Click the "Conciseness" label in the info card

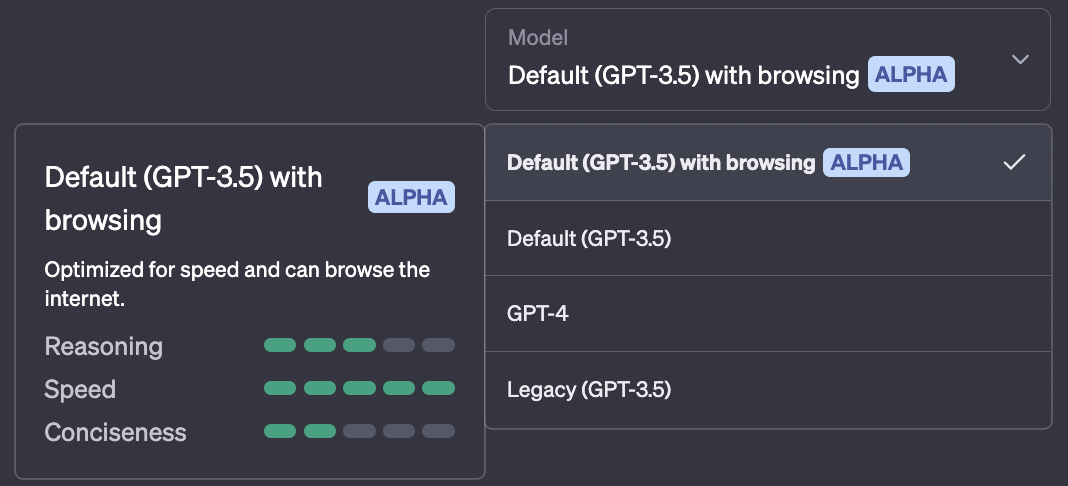click(115, 432)
